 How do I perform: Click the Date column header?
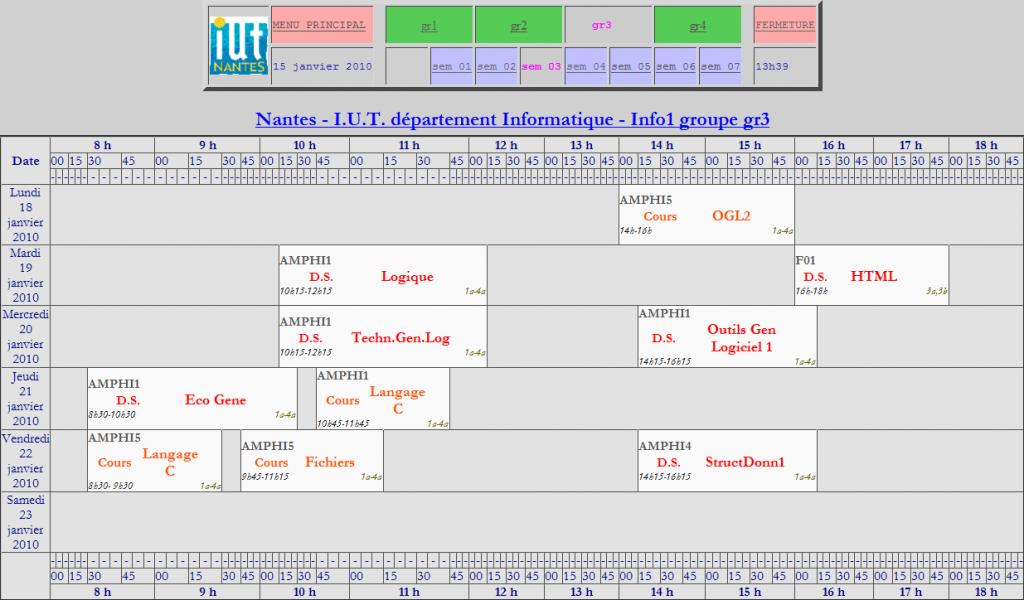pyautogui.click(x=25, y=161)
